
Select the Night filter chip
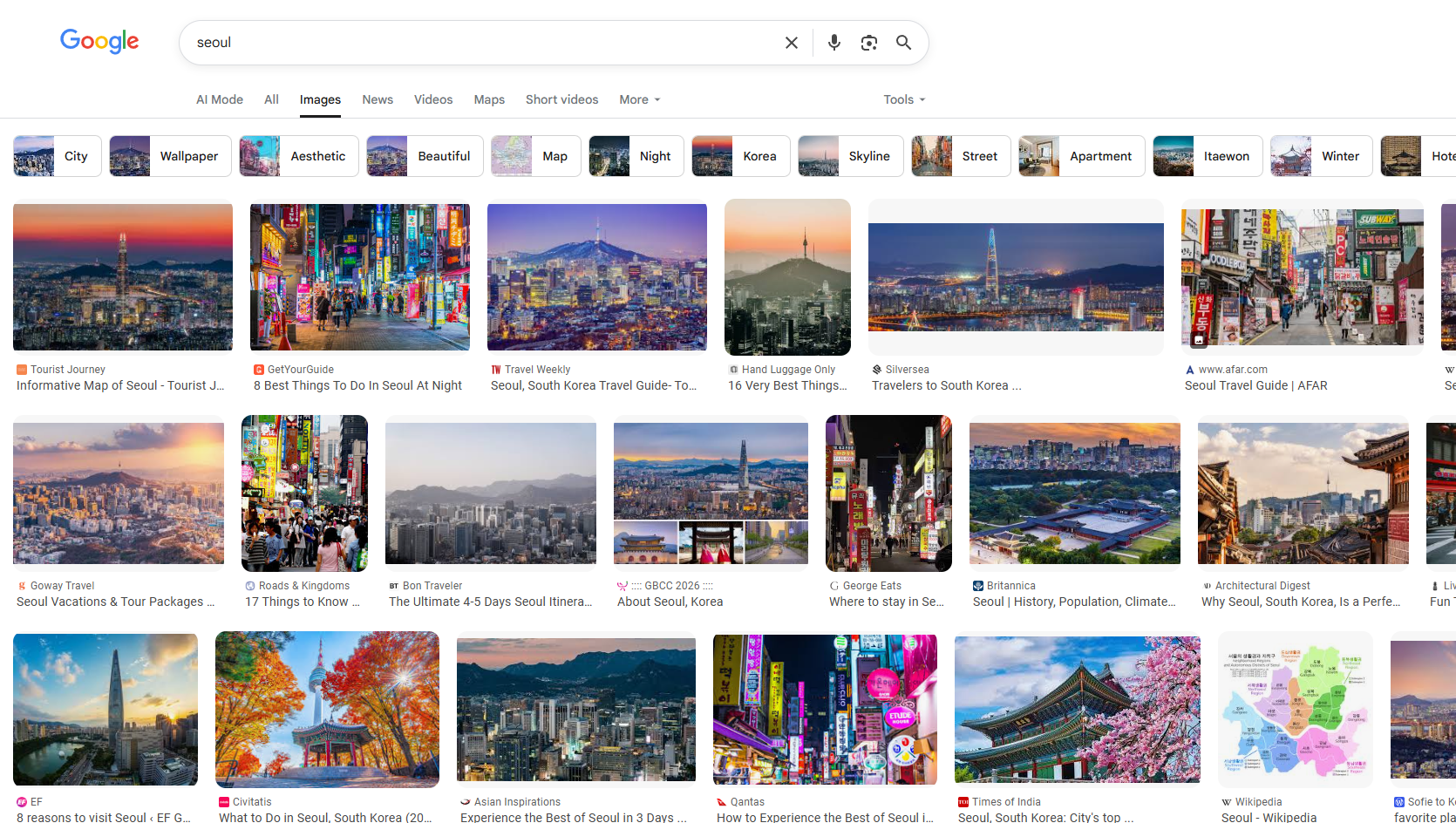tap(636, 156)
